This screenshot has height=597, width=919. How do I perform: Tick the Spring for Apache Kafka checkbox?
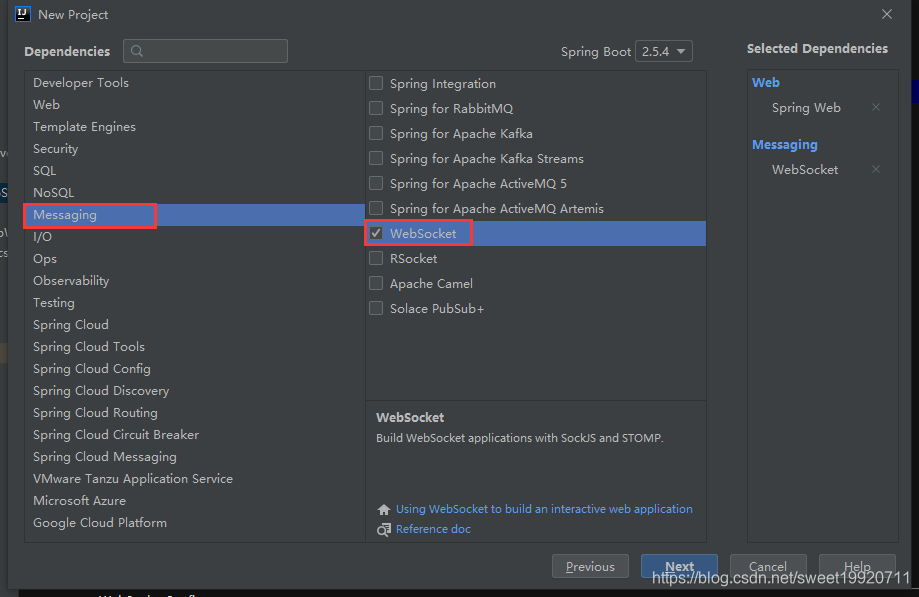tap(376, 134)
